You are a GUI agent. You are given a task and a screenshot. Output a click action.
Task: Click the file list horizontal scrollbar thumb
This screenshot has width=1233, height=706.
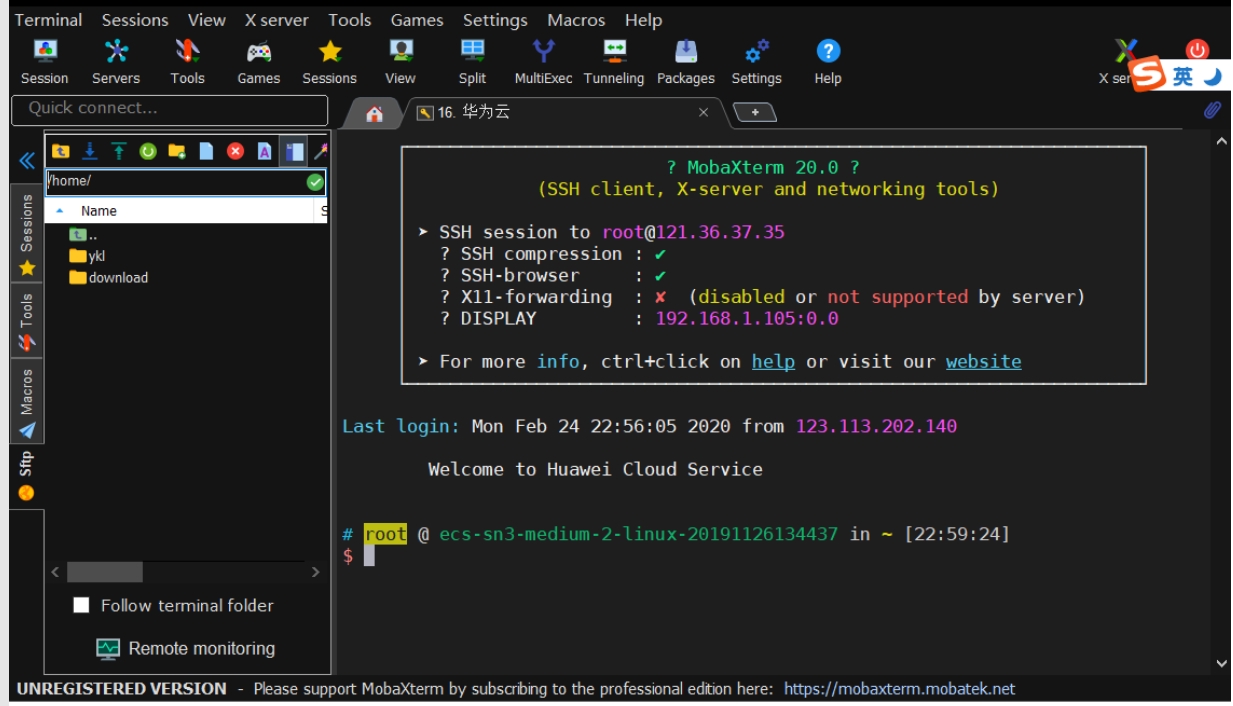[x=104, y=572]
